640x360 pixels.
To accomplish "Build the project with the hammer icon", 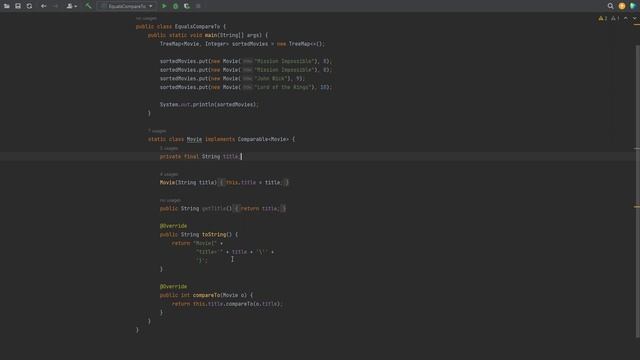I will pos(88,6).
